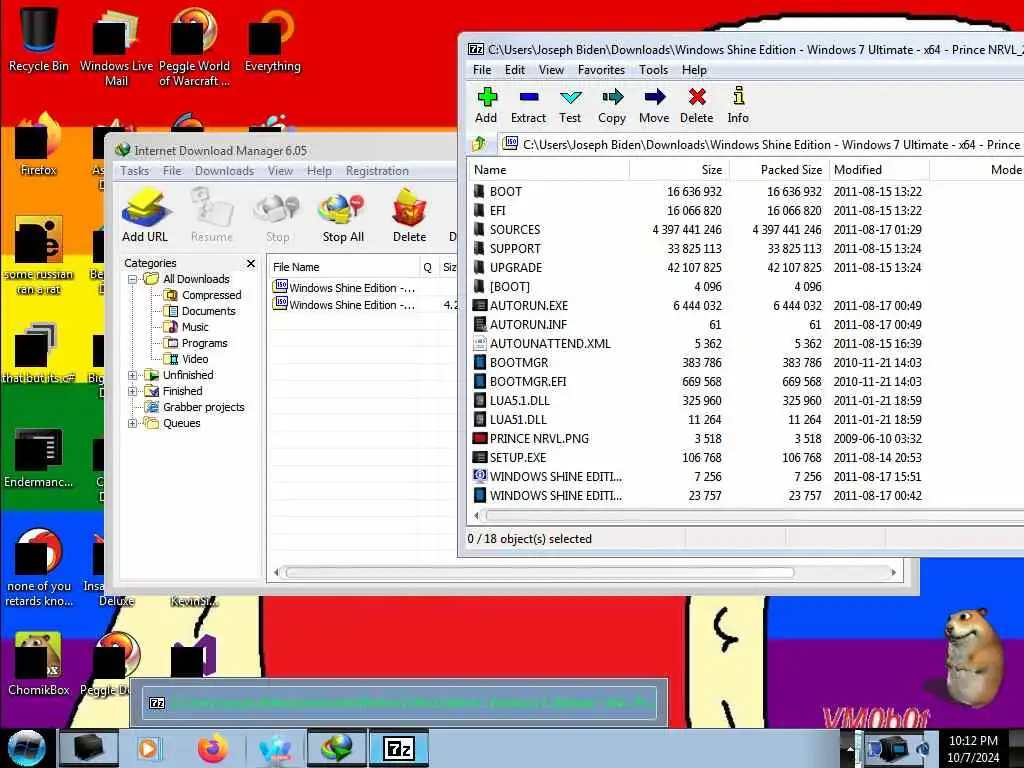This screenshot has width=1024, height=768.
Task: Open the Windows Start orb
Action: tap(27, 748)
